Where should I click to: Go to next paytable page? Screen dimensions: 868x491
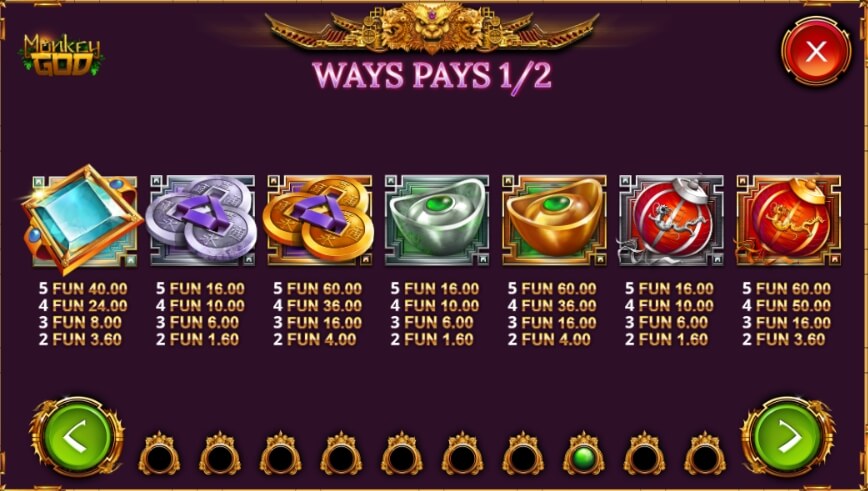788,437
